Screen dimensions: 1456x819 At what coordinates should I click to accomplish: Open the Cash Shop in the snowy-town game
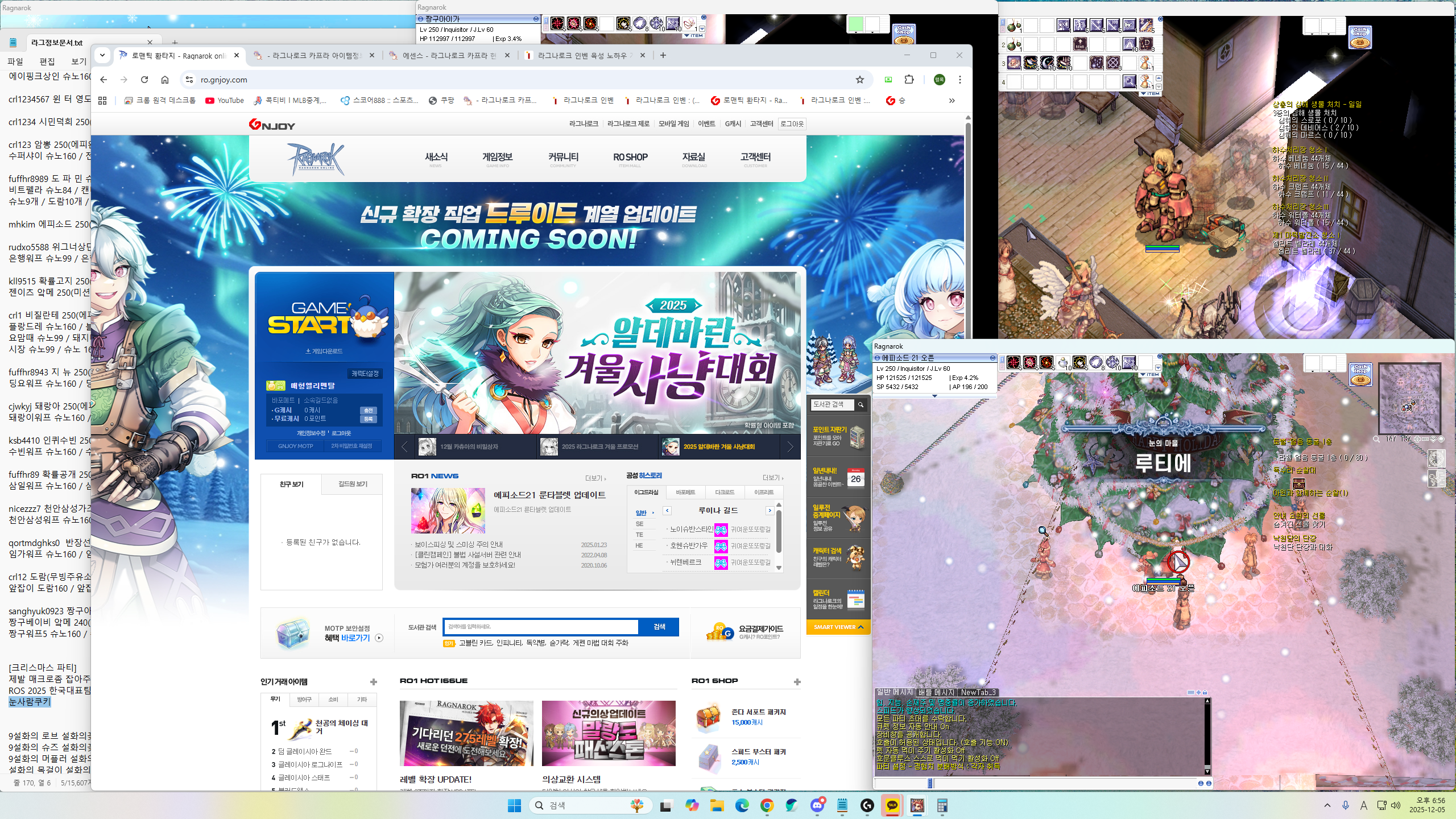pos(1360,375)
